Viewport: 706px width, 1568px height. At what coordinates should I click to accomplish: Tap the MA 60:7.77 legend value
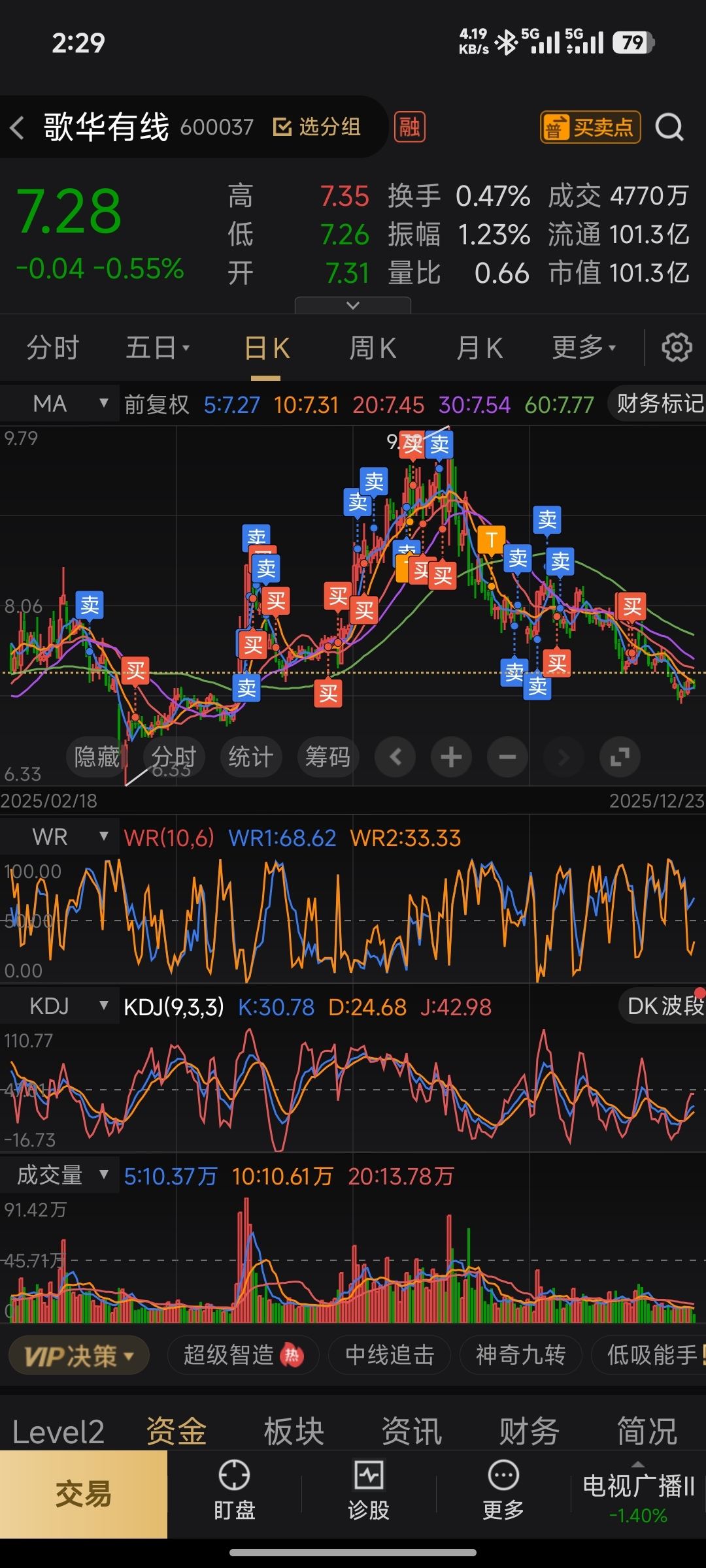coord(559,405)
